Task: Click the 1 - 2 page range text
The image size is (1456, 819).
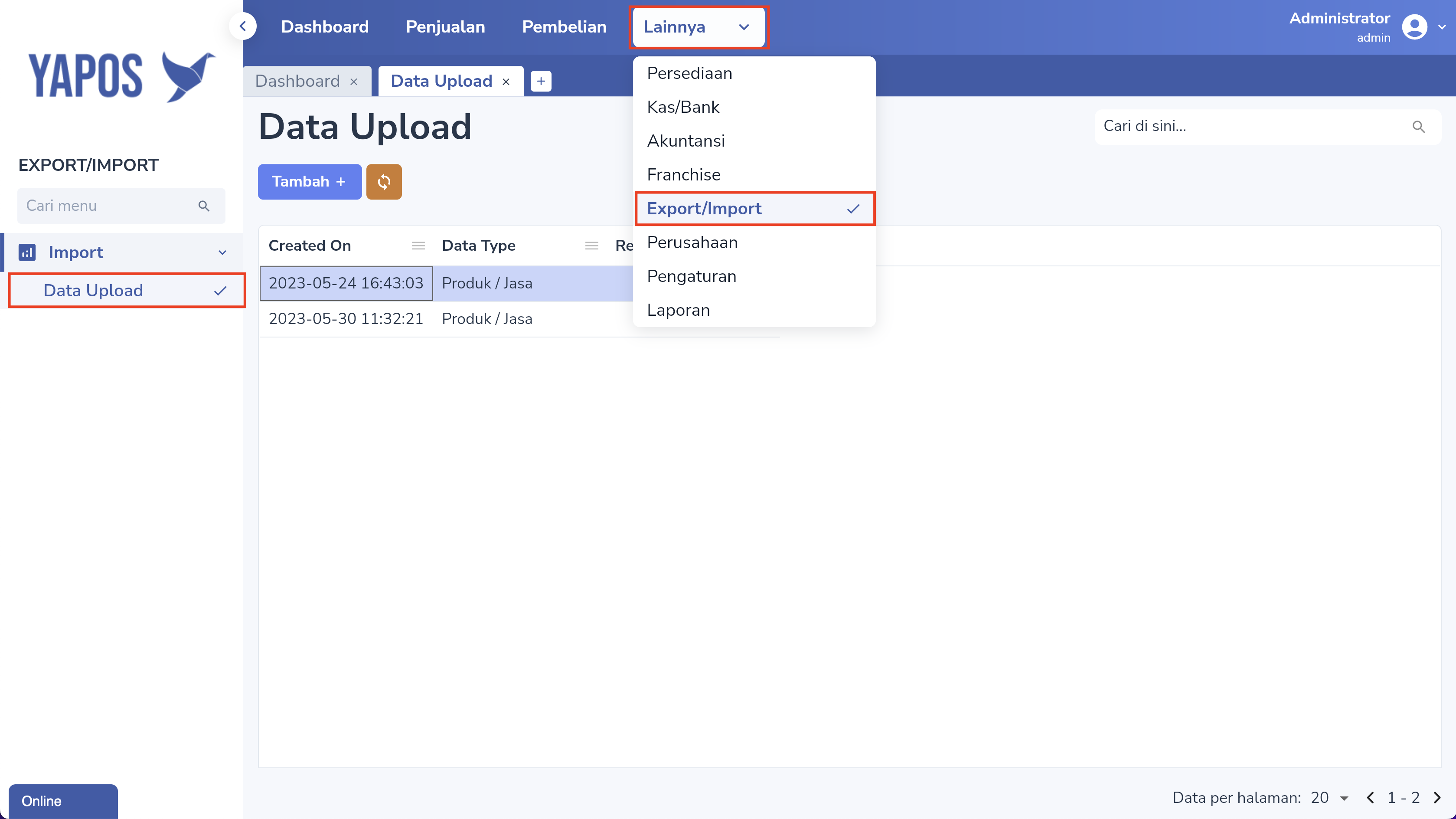Action: click(x=1404, y=797)
